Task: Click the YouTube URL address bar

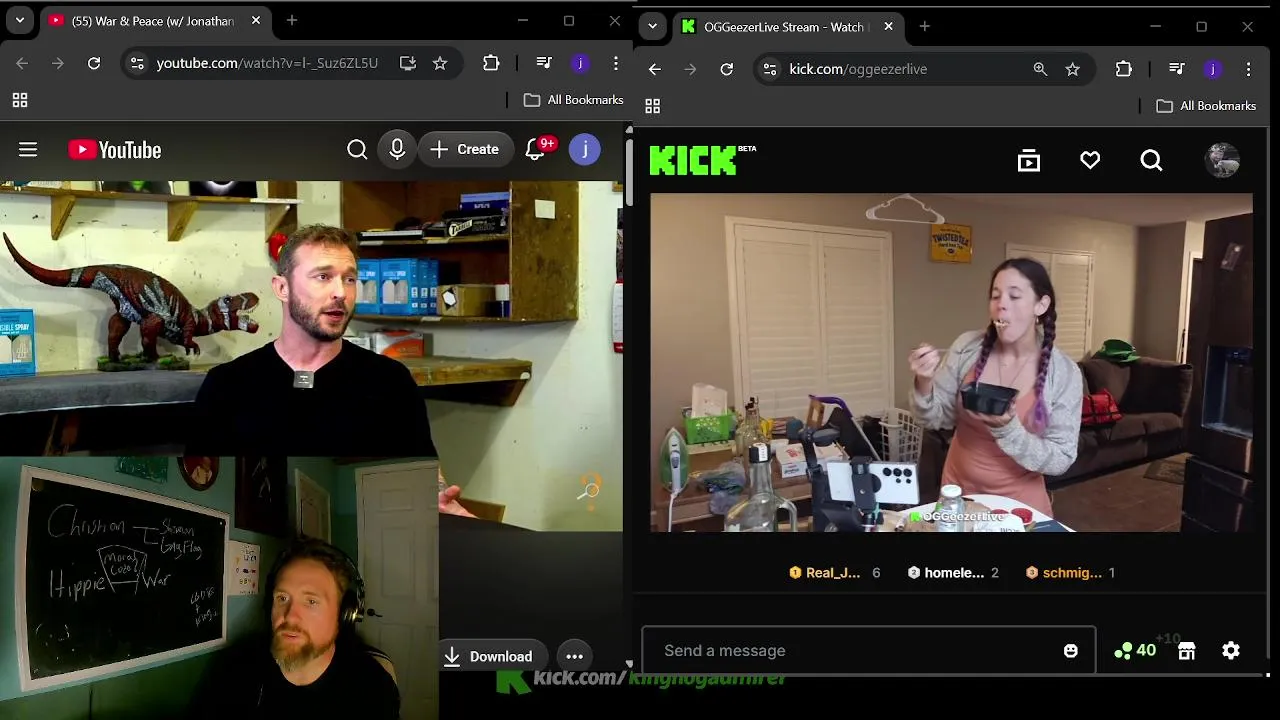Action: click(x=267, y=63)
